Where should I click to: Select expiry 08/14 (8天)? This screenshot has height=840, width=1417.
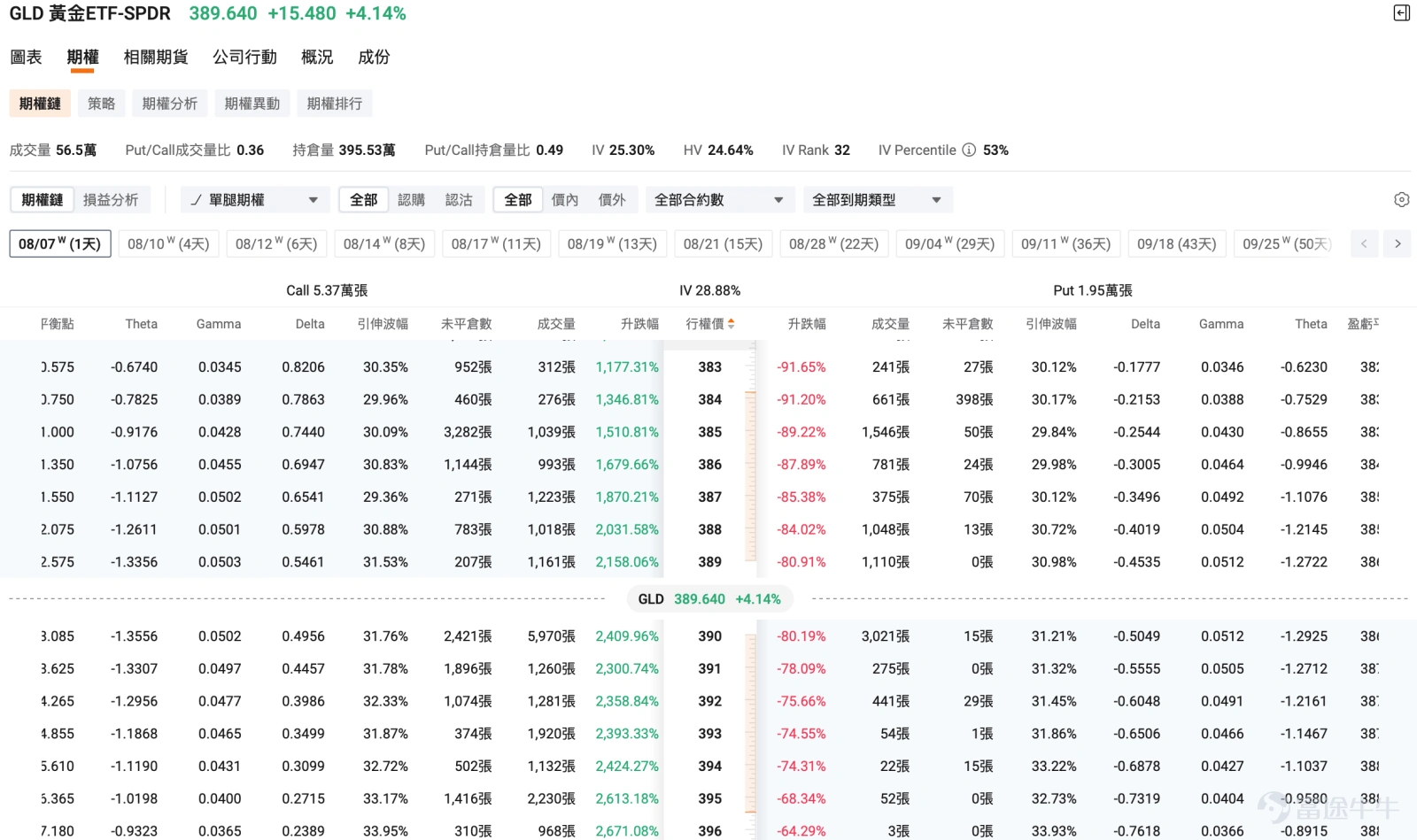click(384, 243)
